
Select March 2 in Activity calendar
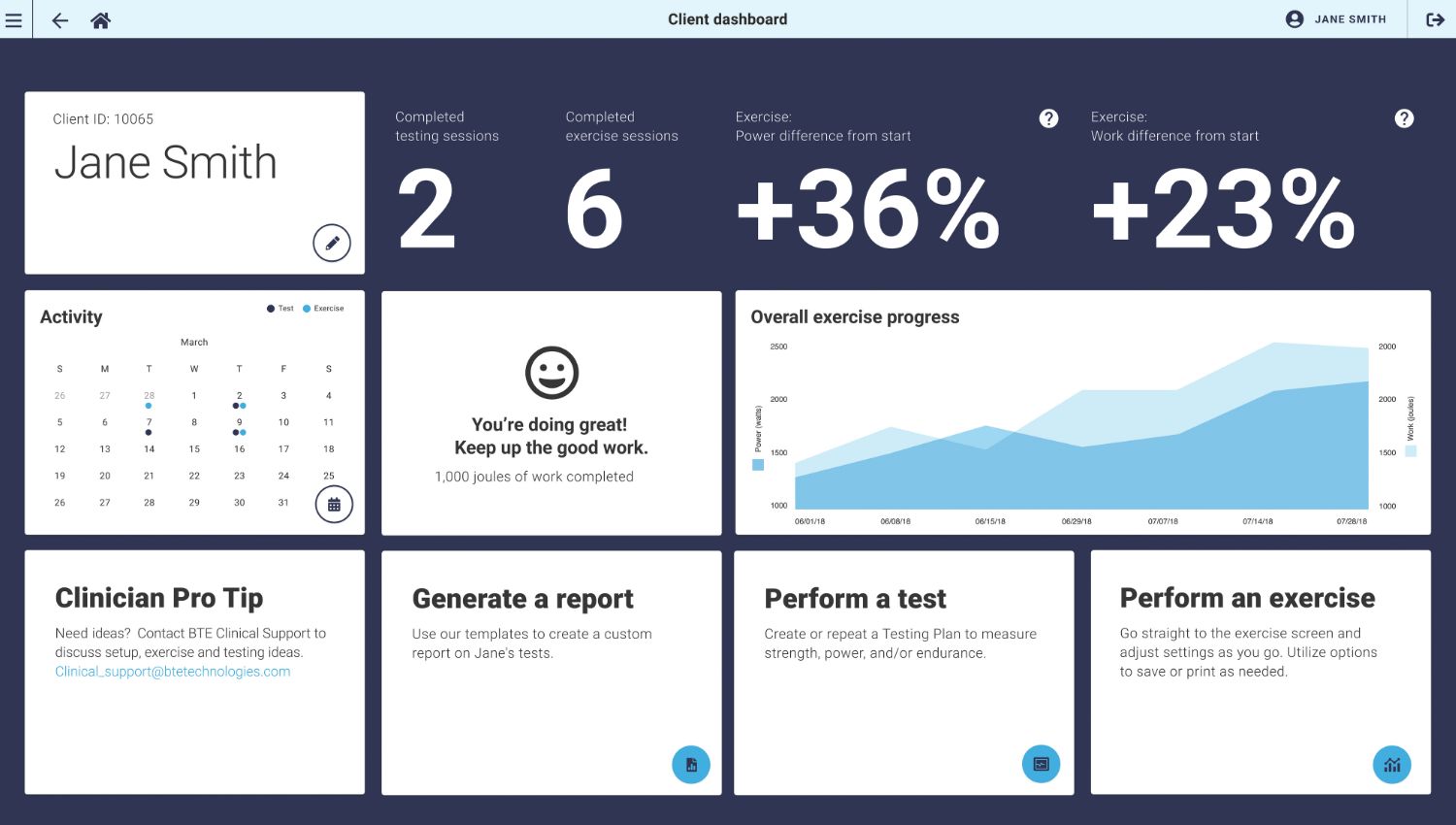pyautogui.click(x=239, y=396)
